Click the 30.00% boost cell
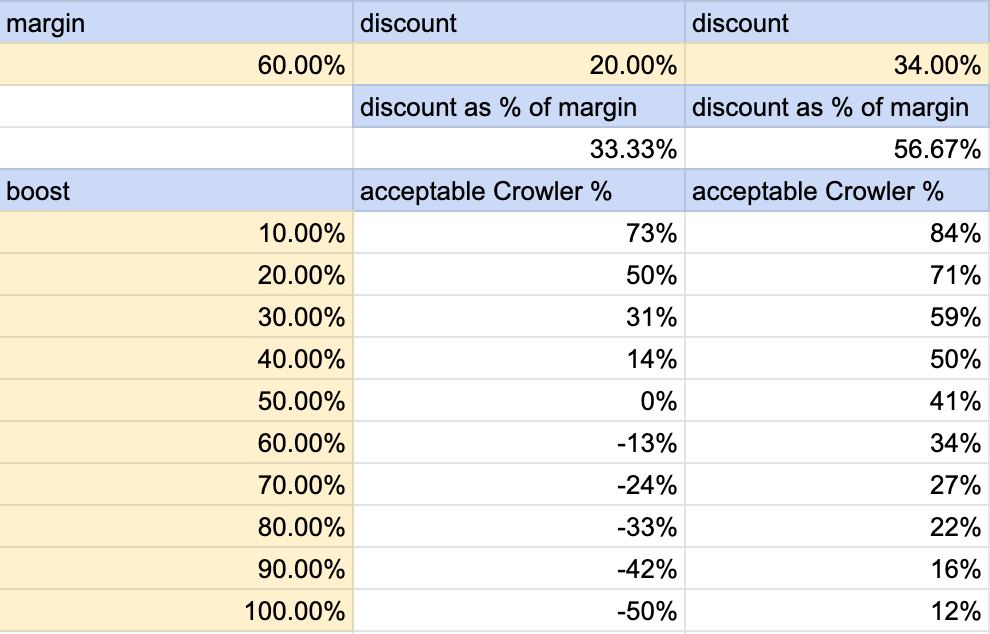 coord(176,317)
